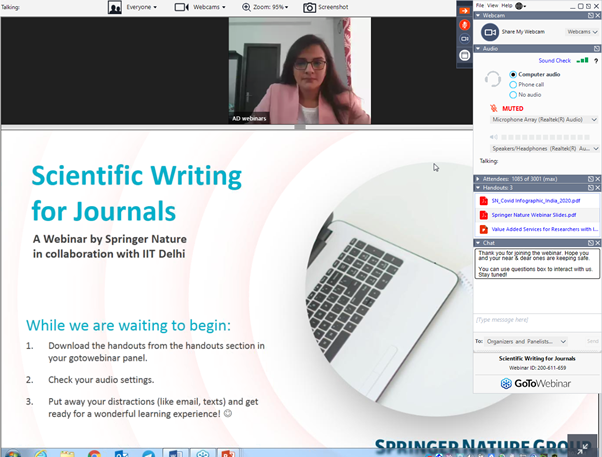Click the file icon for Value Added Services handout
The width and height of the screenshot is (602, 457).
click(484, 229)
